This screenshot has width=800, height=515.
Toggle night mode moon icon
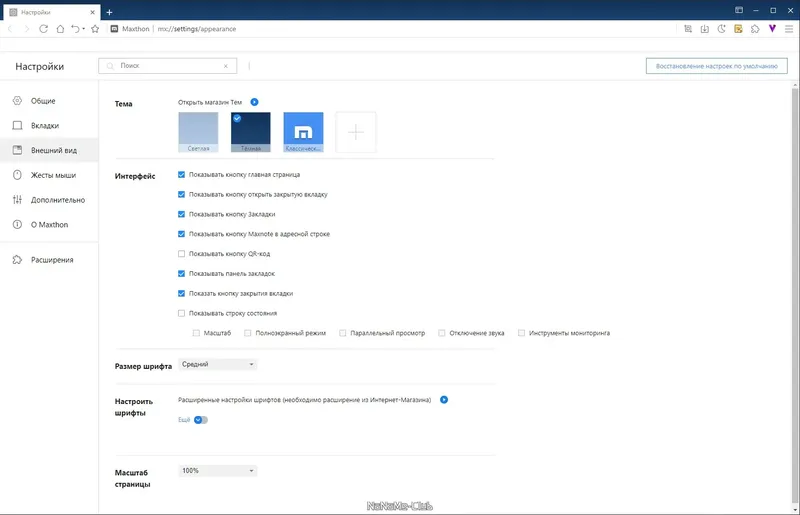(721, 29)
